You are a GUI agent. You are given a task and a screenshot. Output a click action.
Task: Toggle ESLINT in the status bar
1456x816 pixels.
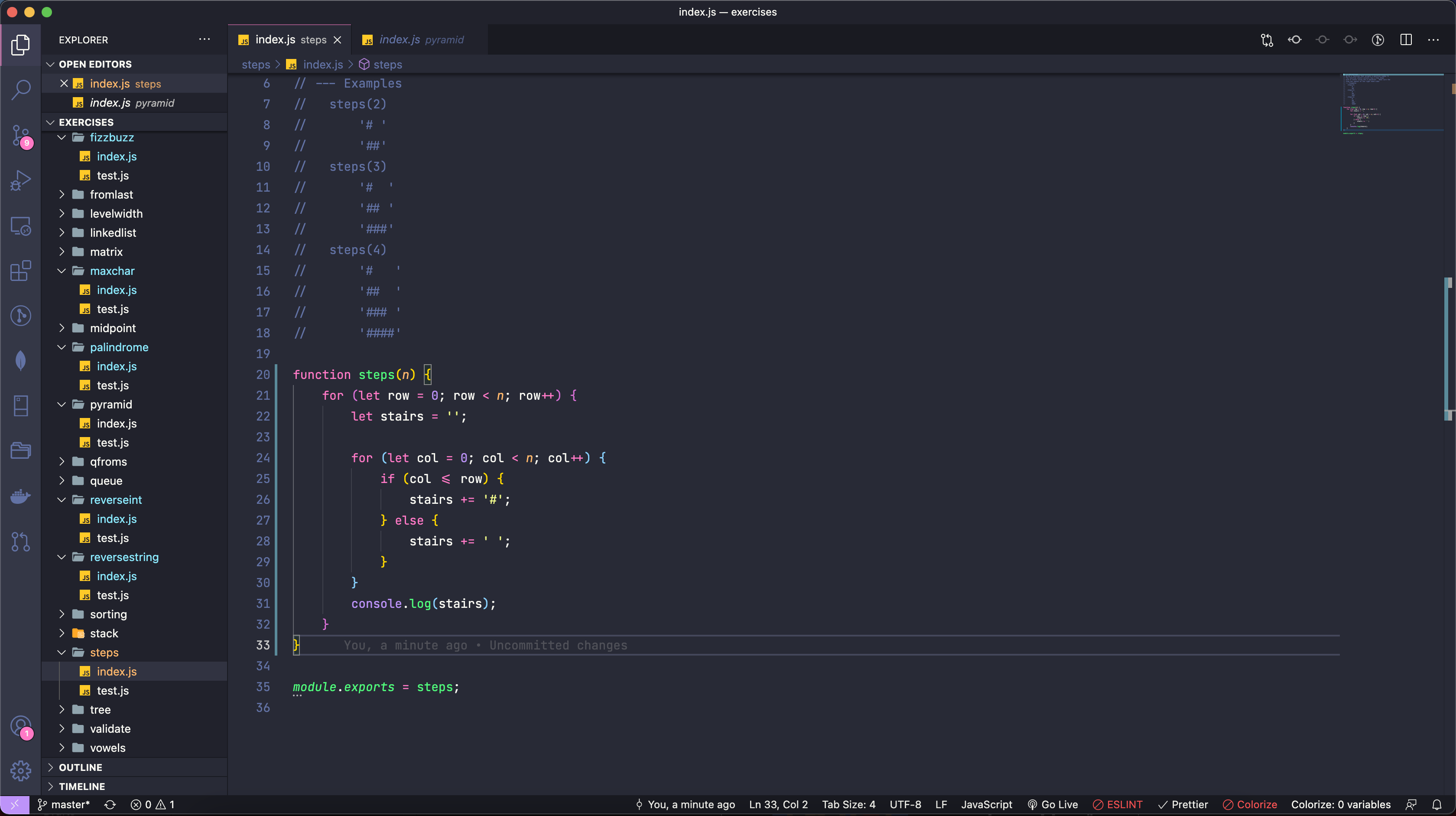click(1118, 805)
